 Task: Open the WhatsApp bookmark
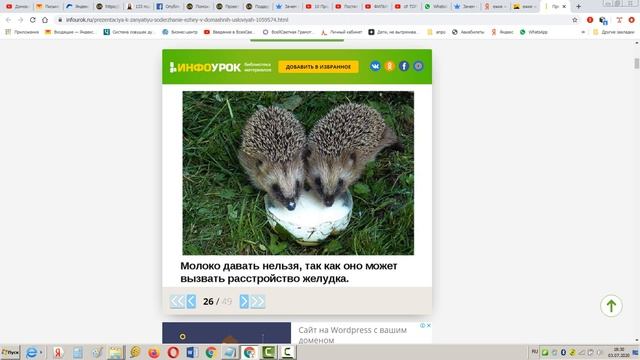click(533, 32)
